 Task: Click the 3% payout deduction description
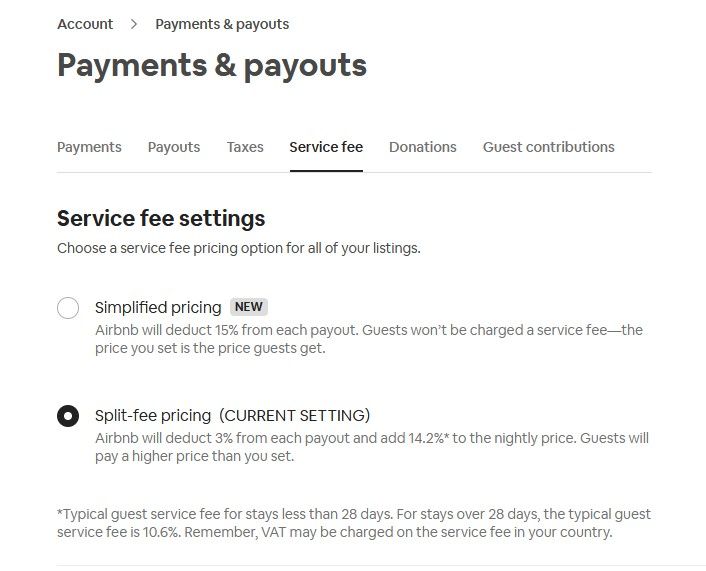(371, 447)
